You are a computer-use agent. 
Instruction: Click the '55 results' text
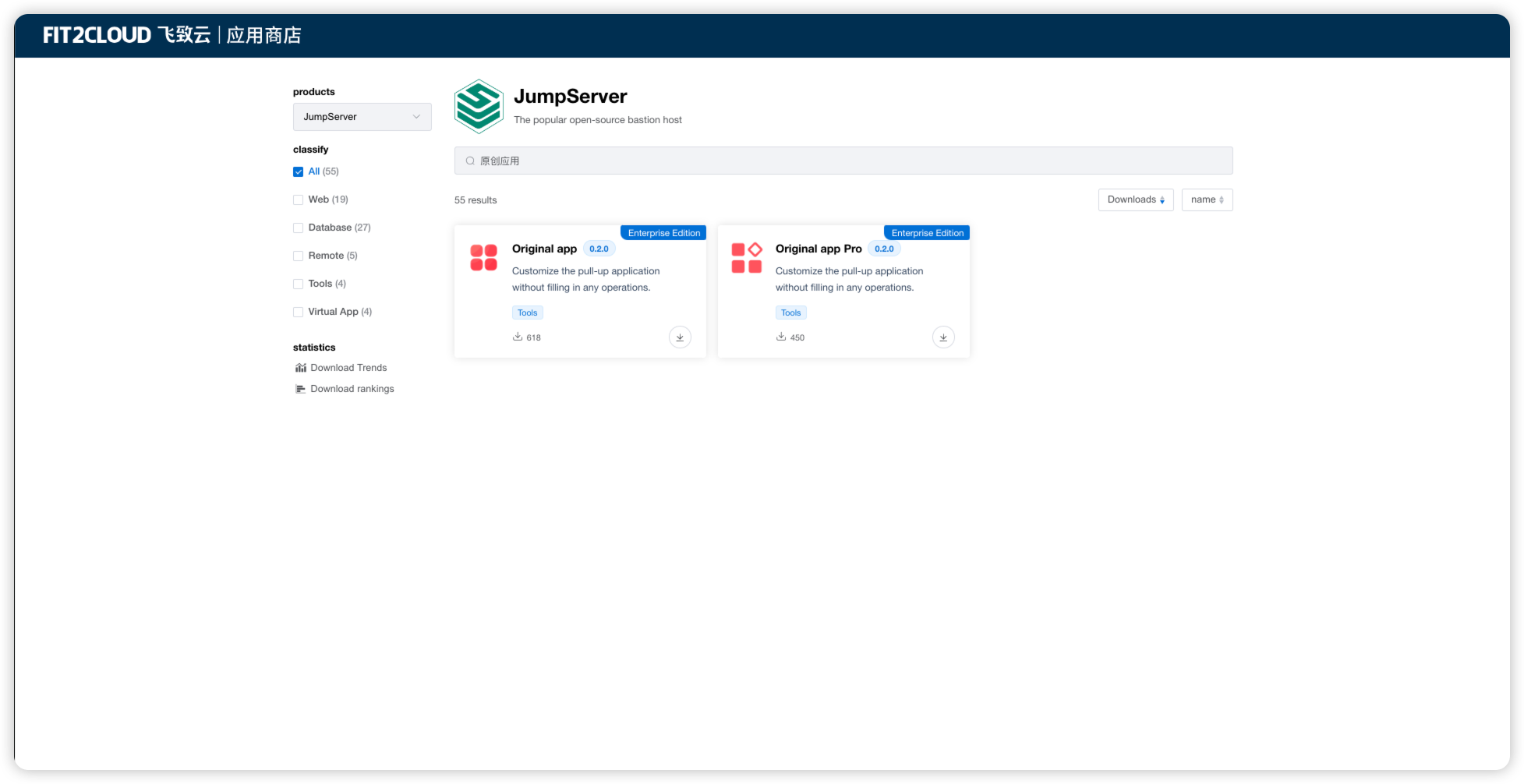coord(476,200)
